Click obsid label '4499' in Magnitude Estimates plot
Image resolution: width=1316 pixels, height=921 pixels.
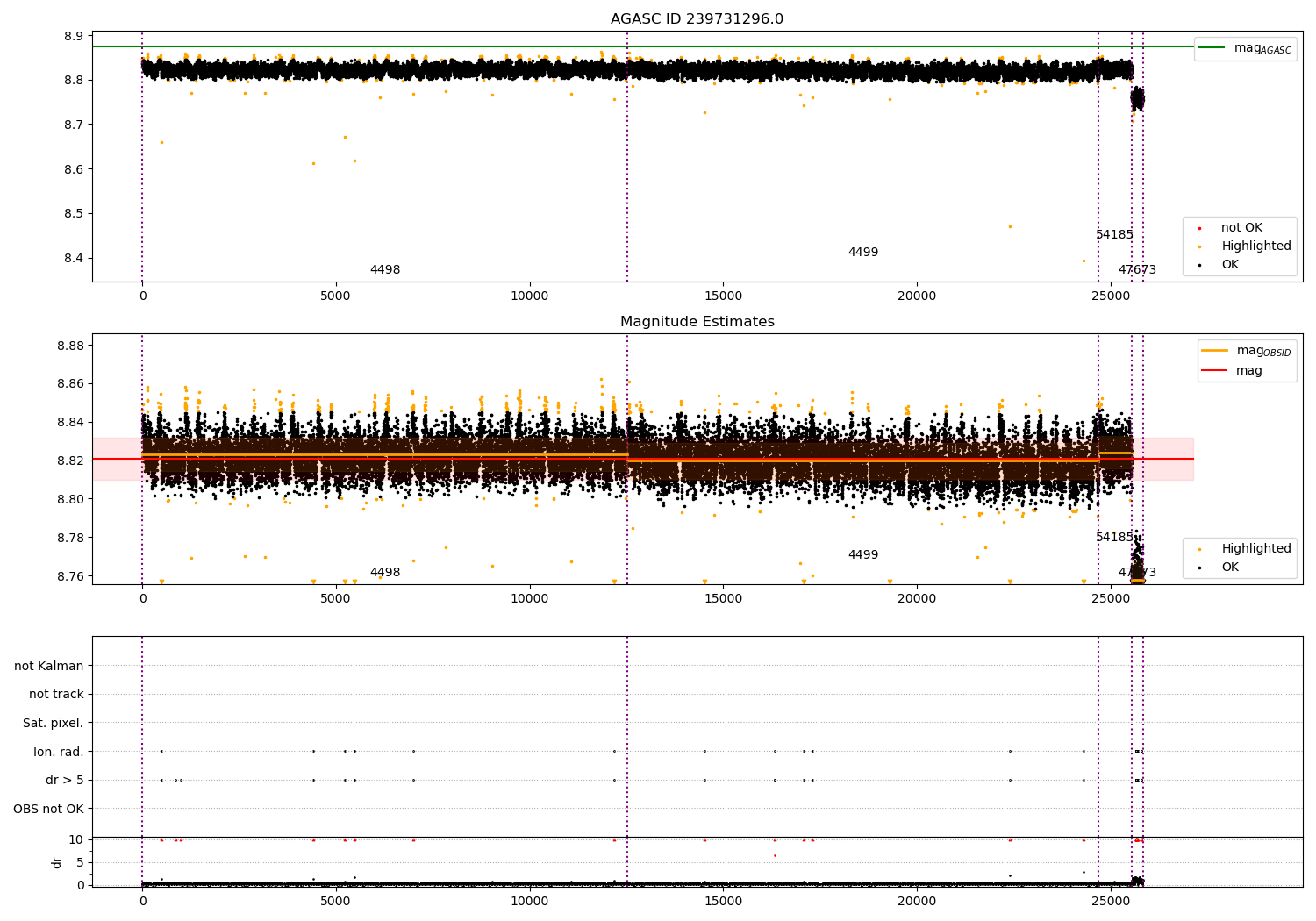[x=863, y=555]
